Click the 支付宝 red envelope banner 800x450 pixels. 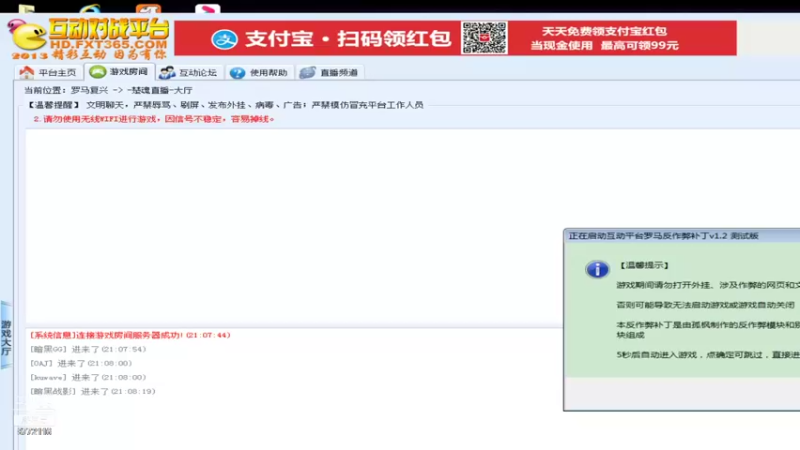455,38
